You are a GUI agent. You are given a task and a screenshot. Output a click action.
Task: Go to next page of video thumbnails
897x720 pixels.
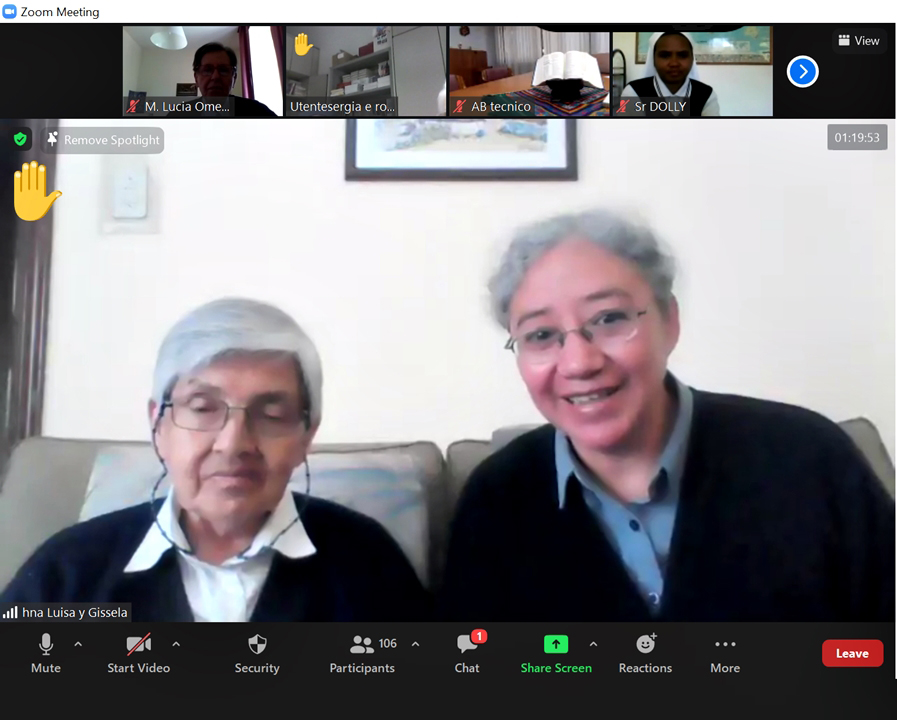point(802,72)
